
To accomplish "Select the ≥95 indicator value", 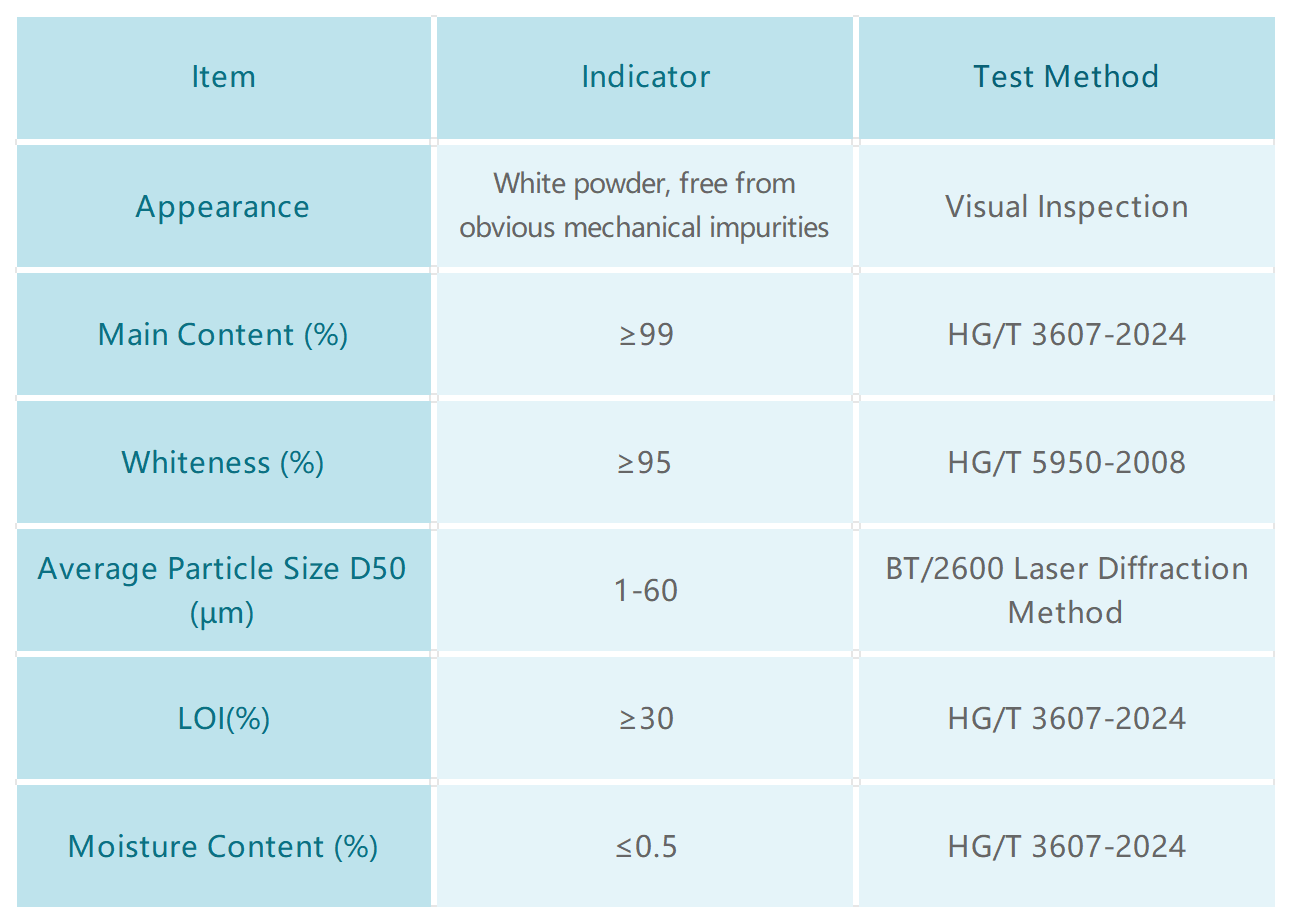I will pyautogui.click(x=645, y=462).
